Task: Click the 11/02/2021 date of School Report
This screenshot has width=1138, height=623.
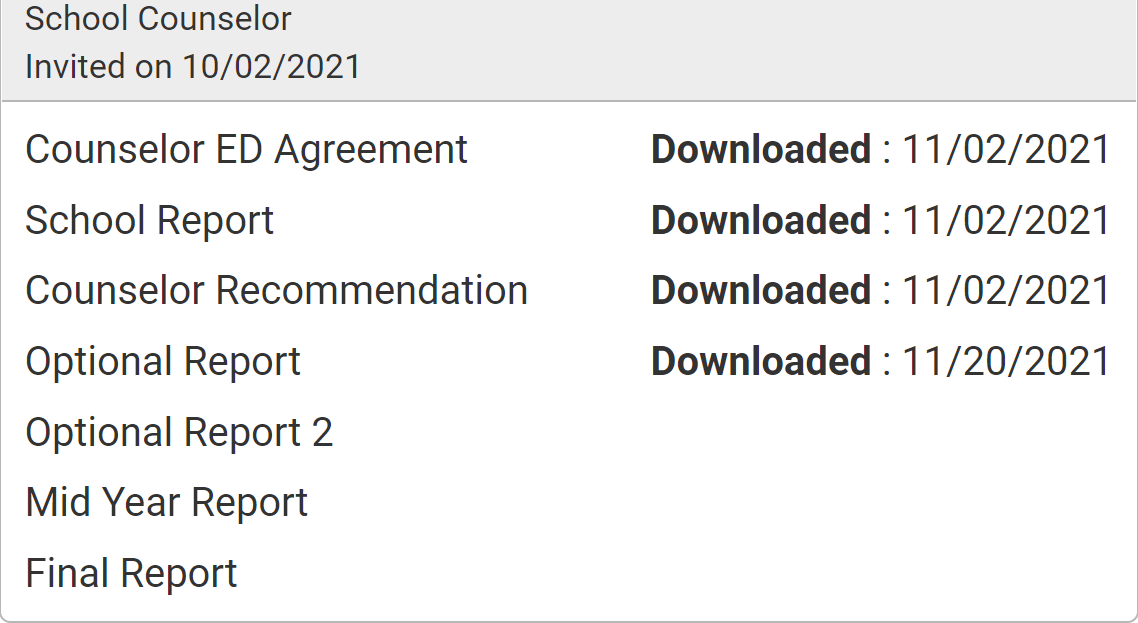Action: click(x=1006, y=221)
